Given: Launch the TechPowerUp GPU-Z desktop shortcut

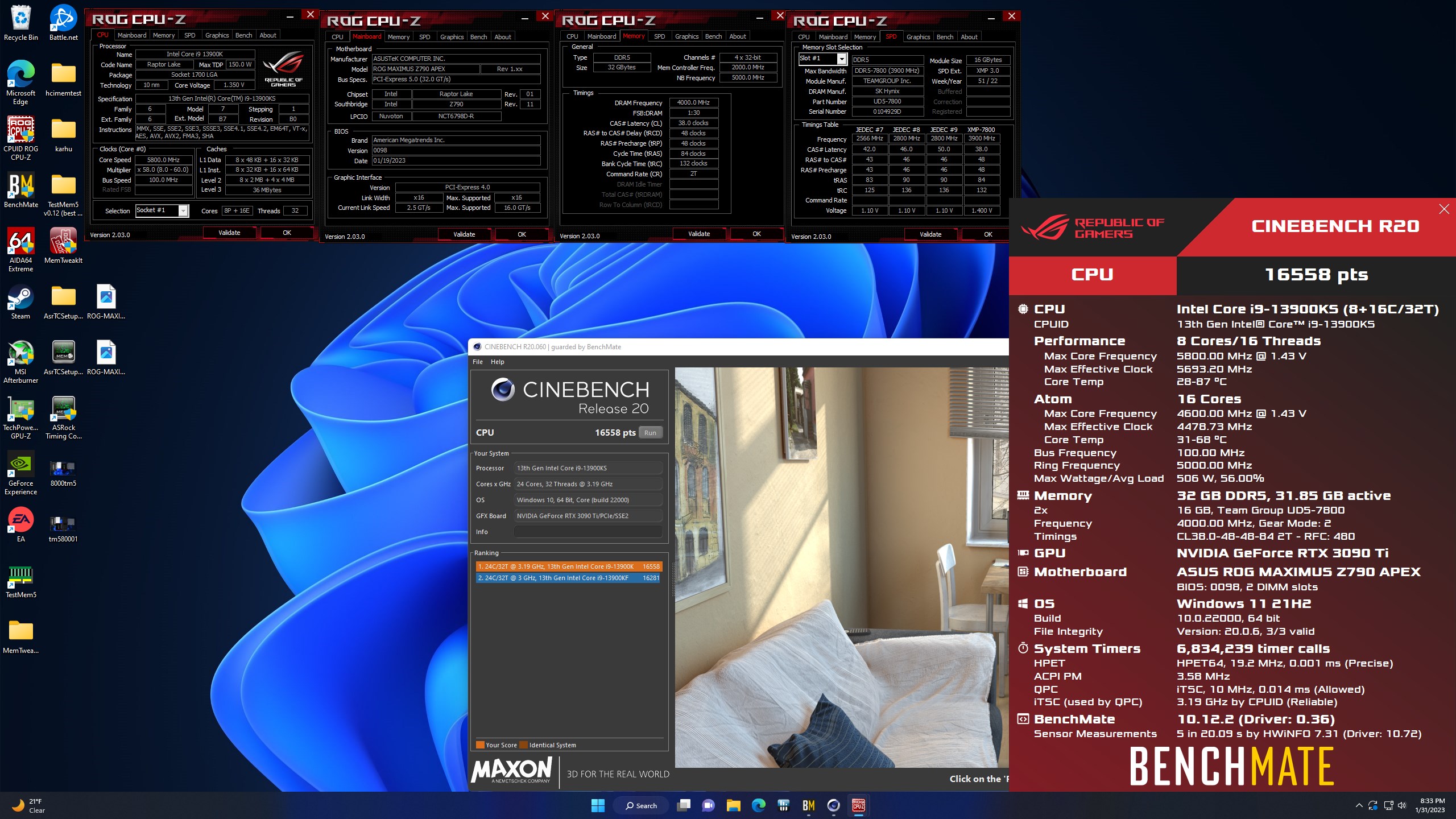Looking at the screenshot, I should (x=20, y=416).
